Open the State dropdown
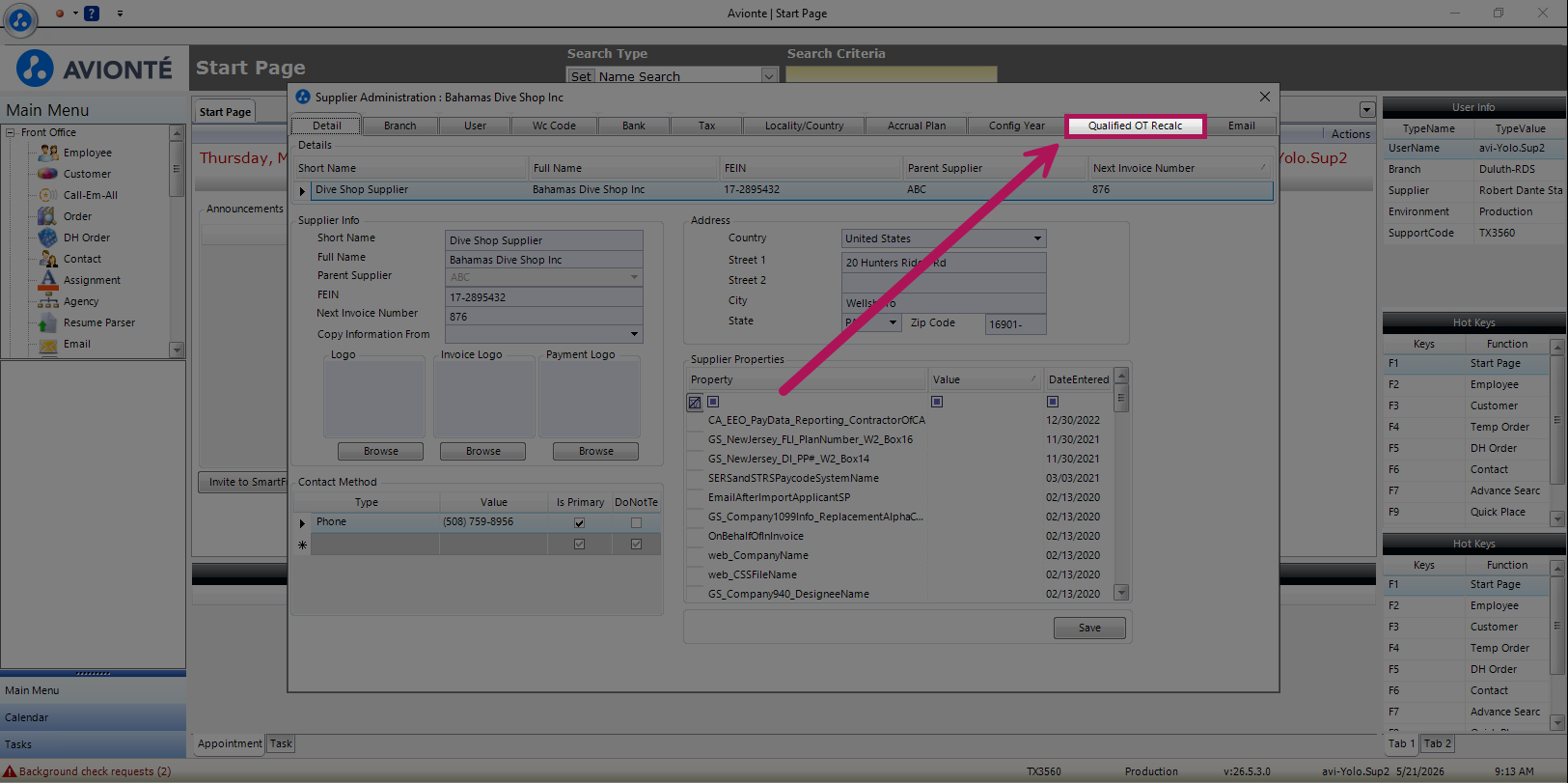 (893, 322)
